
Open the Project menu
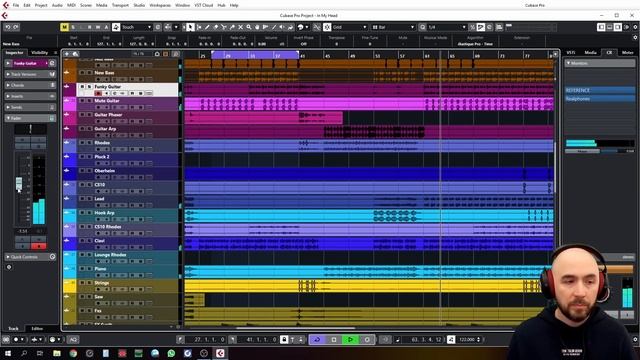click(41, 5)
